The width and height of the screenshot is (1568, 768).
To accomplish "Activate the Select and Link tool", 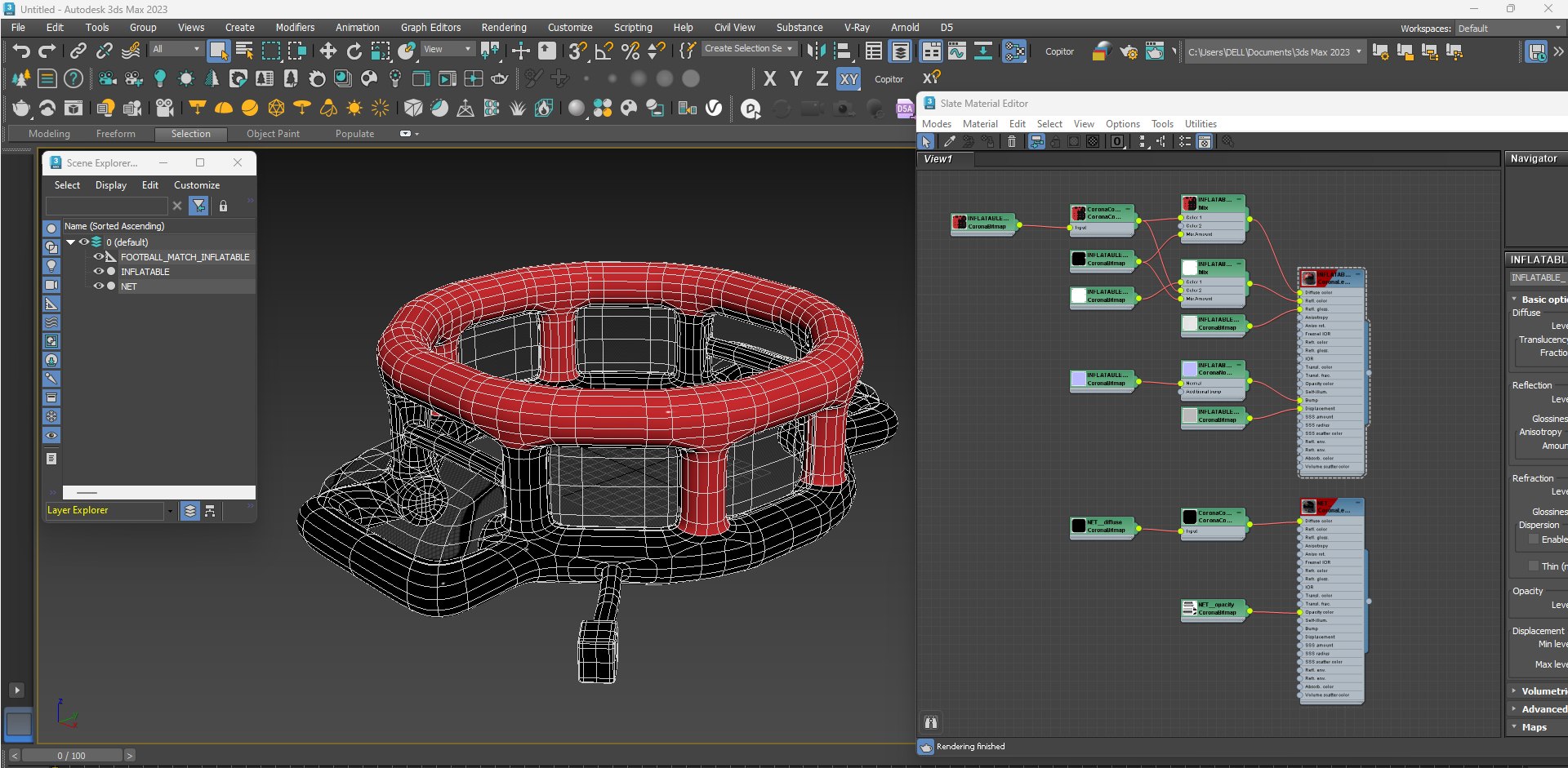I will (x=78, y=51).
